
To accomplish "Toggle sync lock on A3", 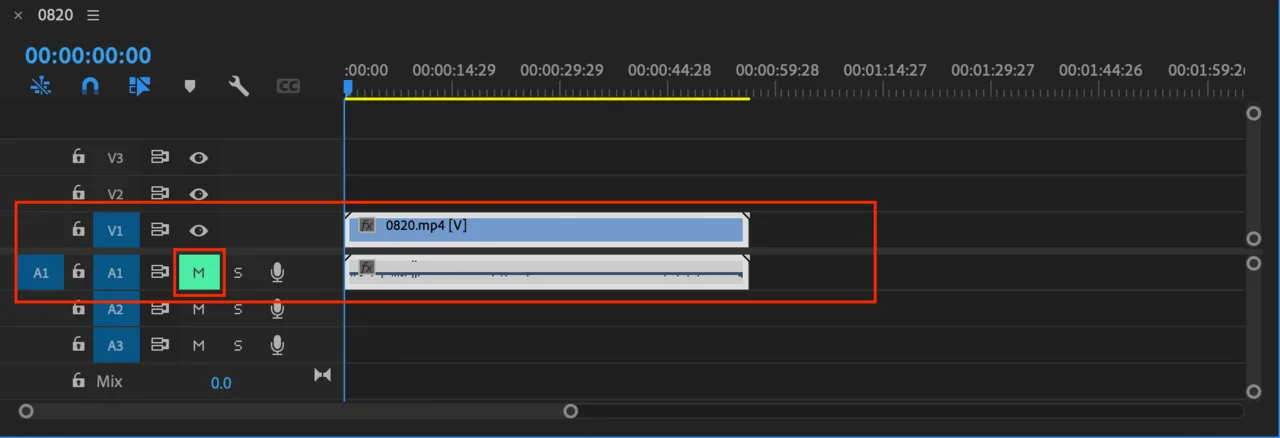I will coord(159,344).
